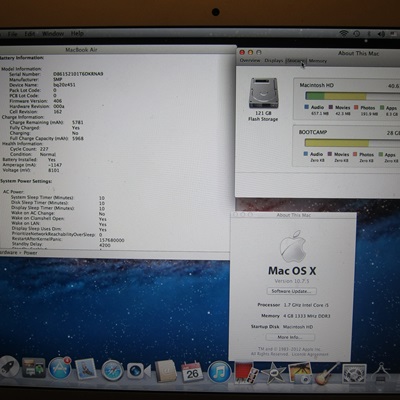Open the iPhoto icon in the Dock
Screen dimensions: 400x400
[x=300, y=373]
